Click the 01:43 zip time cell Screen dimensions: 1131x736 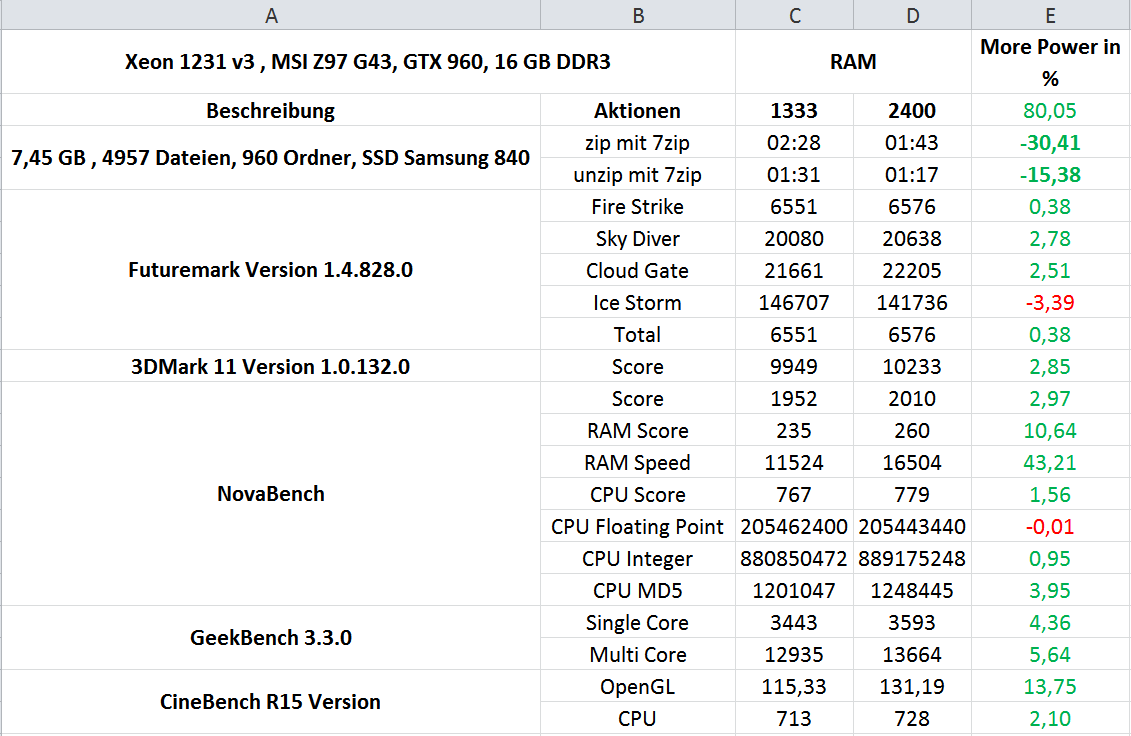point(912,143)
